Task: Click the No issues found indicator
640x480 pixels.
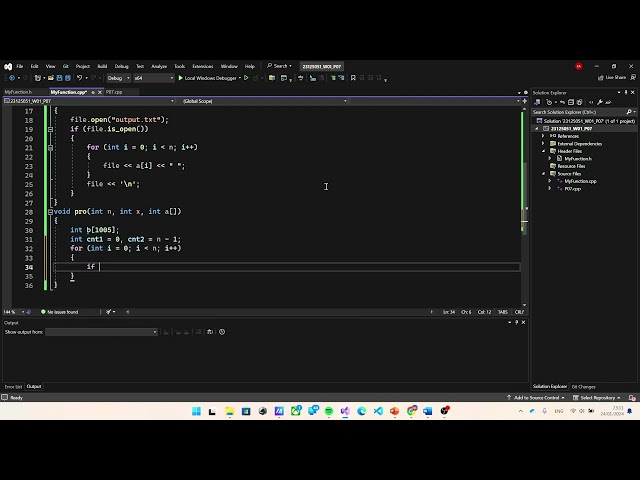Action: pos(60,312)
